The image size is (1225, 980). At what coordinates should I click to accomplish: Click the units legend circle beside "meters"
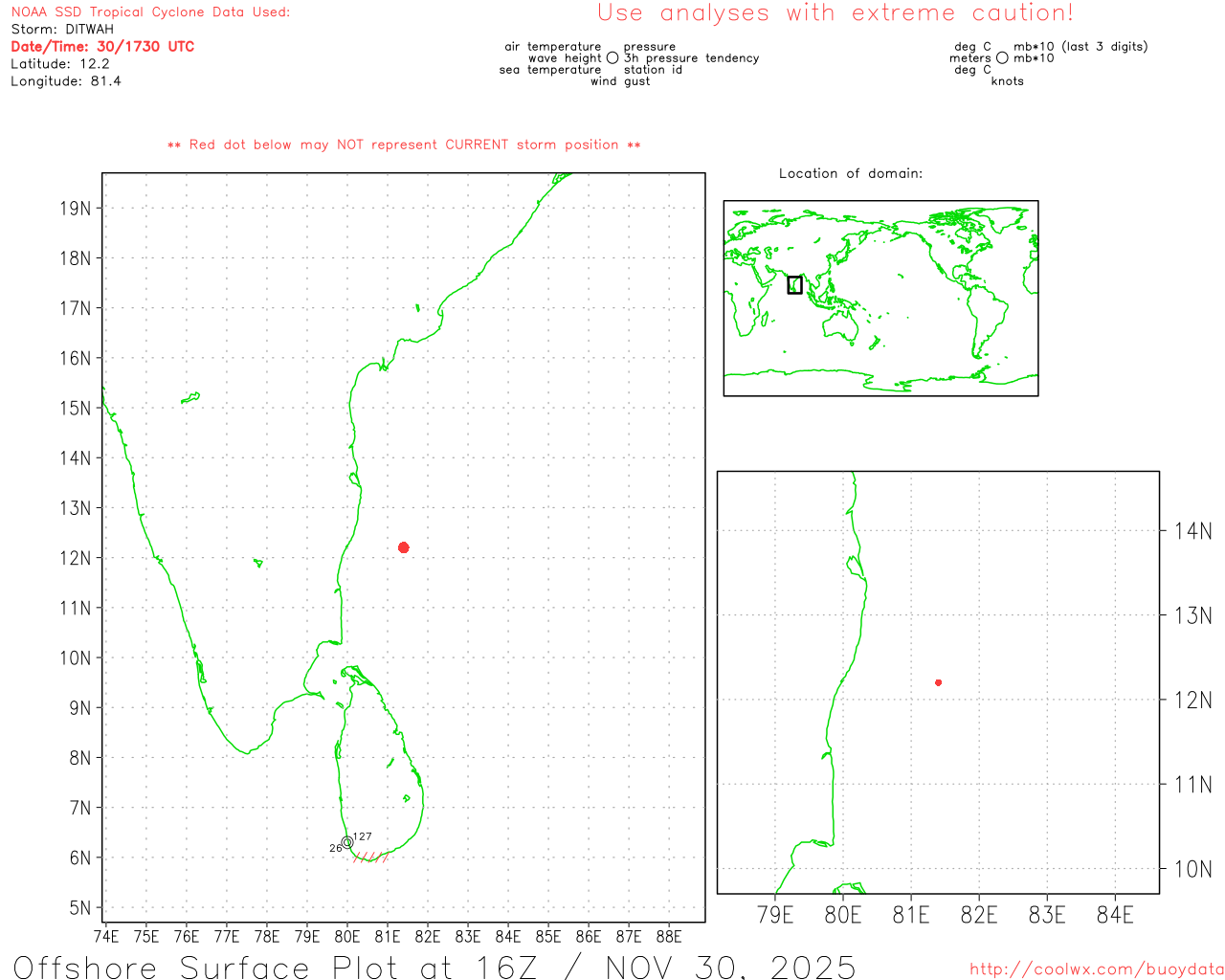(1002, 58)
